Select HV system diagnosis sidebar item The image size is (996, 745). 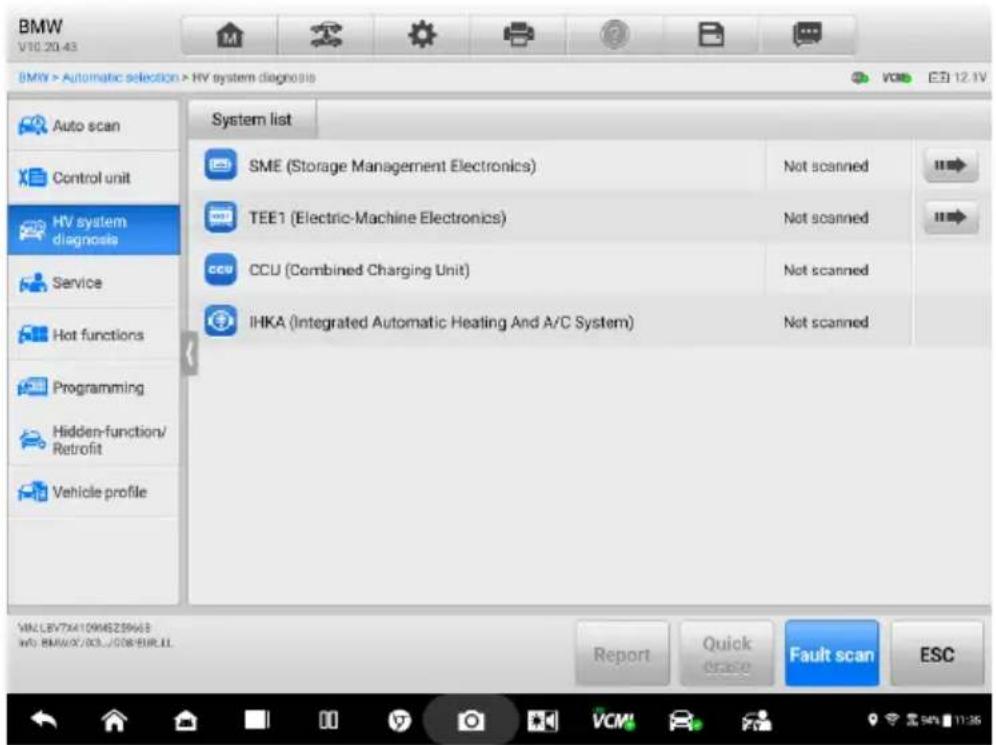[x=93, y=230]
